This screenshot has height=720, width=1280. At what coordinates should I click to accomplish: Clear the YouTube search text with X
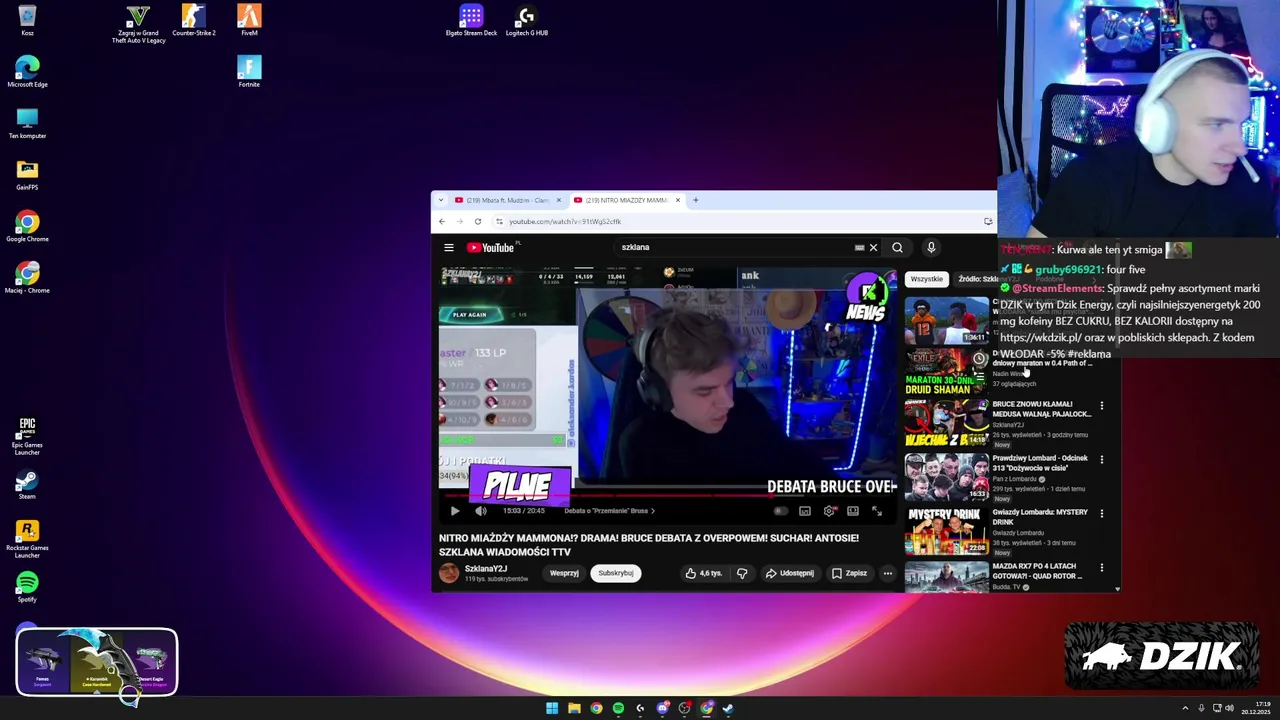(873, 247)
